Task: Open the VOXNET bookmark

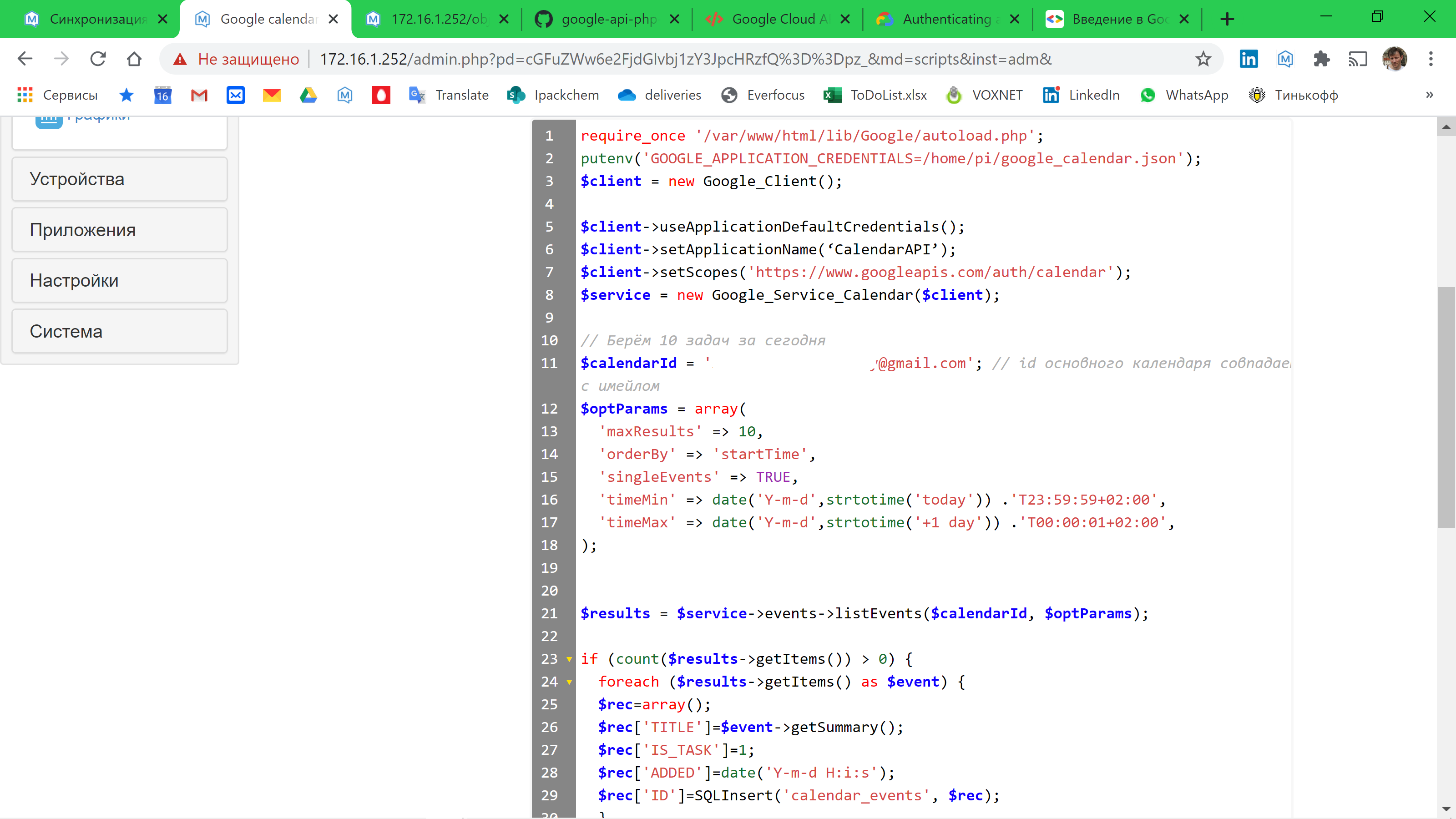Action: (x=983, y=95)
